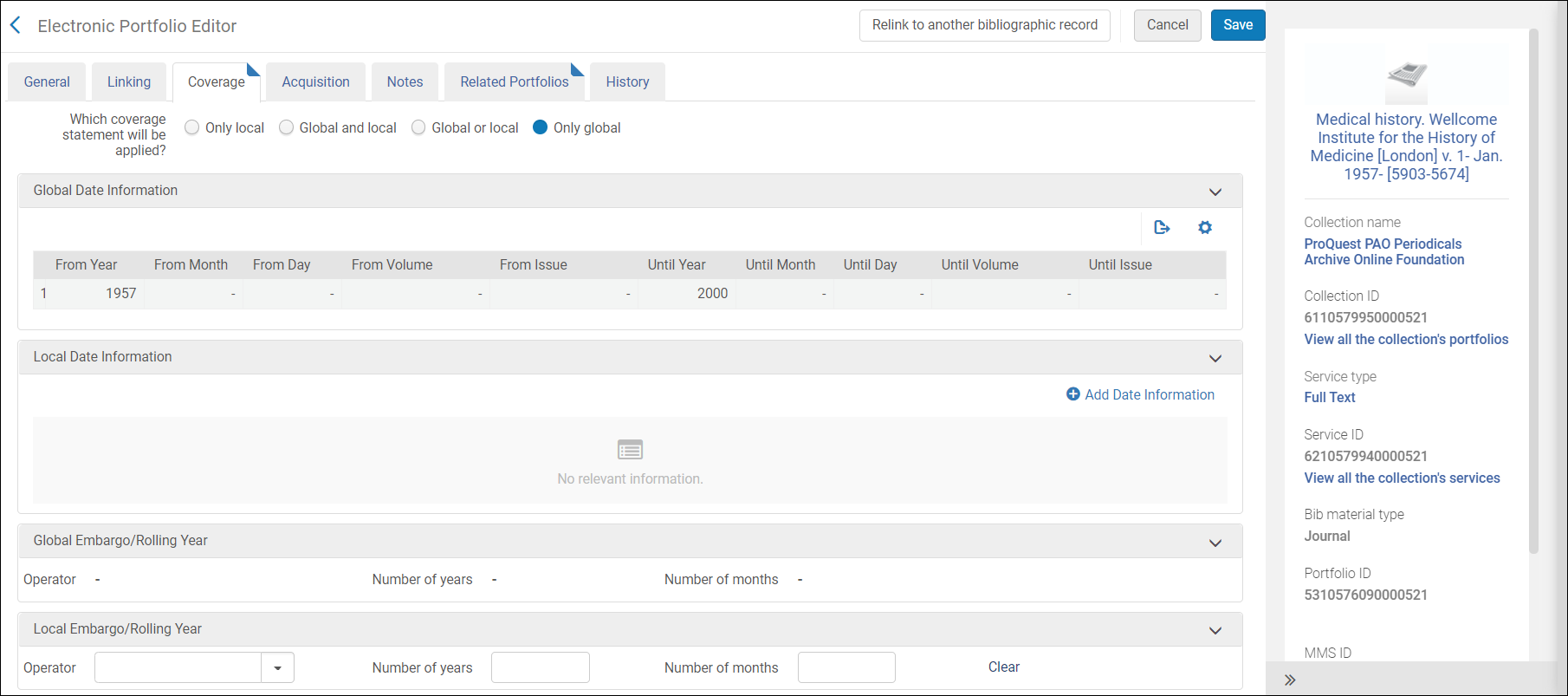Click the 1957 From Year cell
The width and height of the screenshot is (1568, 696).
coord(121,293)
